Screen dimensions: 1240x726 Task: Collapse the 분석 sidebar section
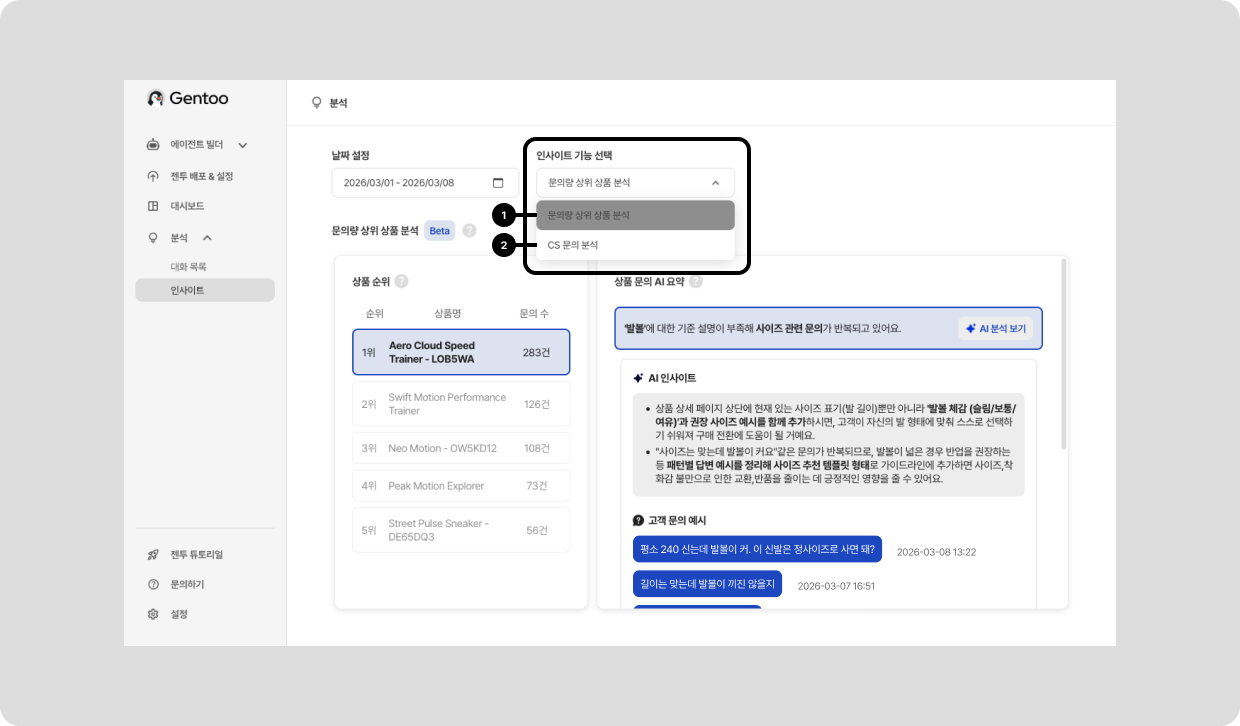(207, 238)
